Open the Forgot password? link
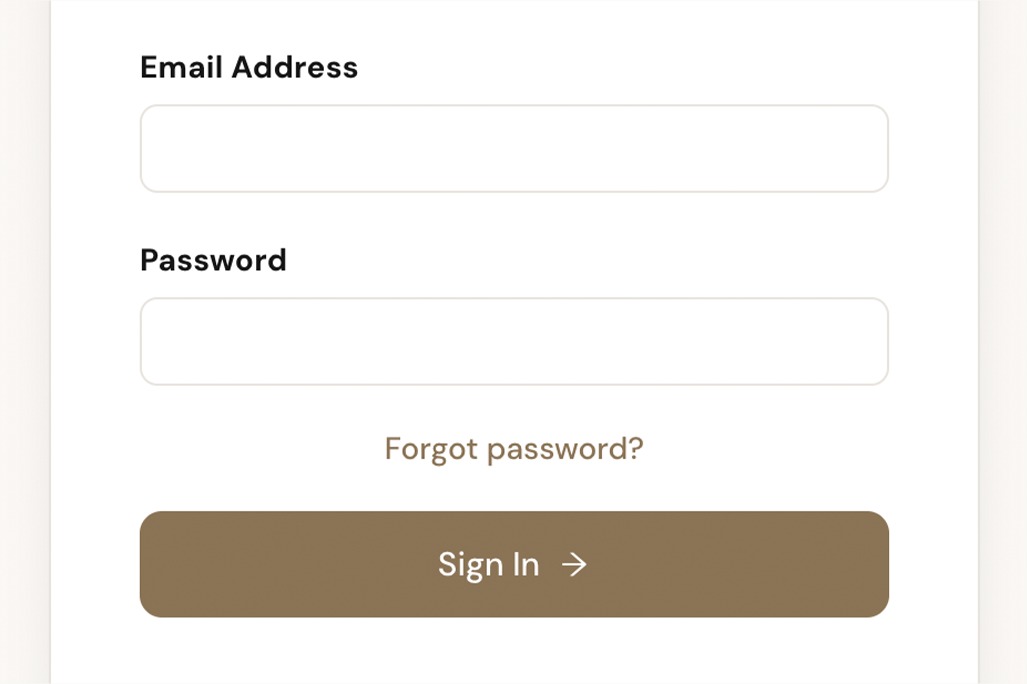 [514, 449]
